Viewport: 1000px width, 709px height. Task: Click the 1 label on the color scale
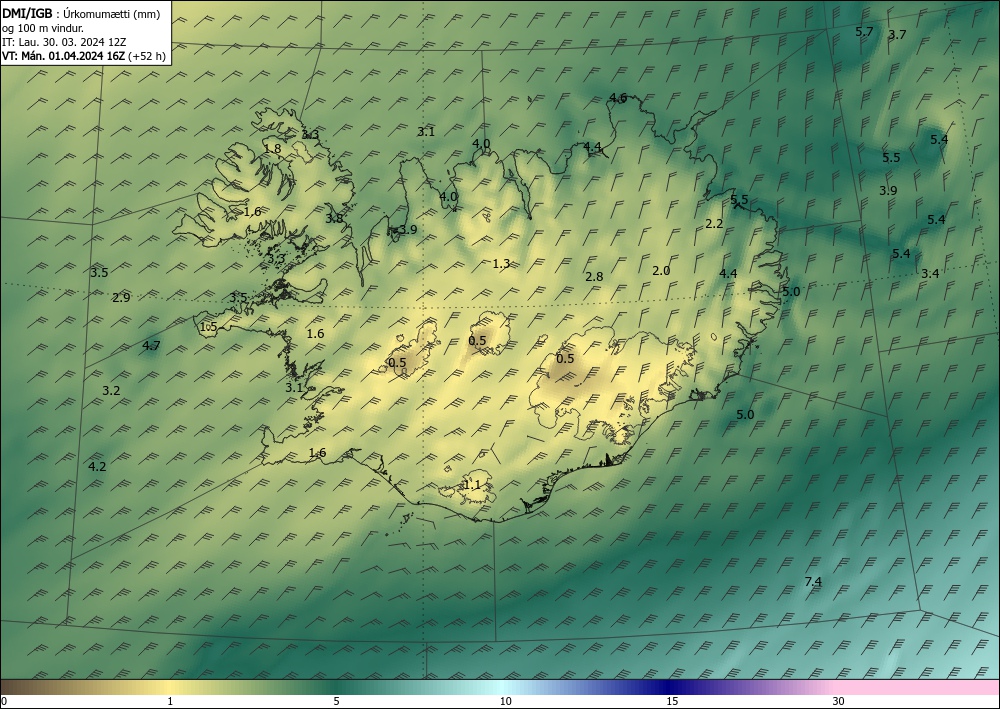click(x=170, y=702)
